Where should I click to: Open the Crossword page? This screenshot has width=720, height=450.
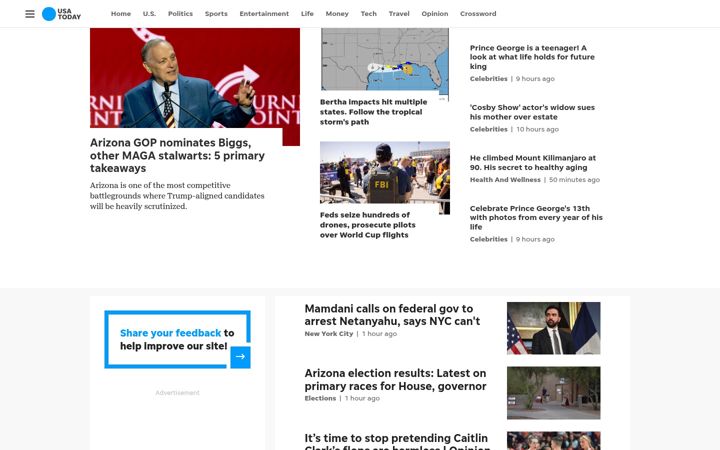click(x=478, y=14)
